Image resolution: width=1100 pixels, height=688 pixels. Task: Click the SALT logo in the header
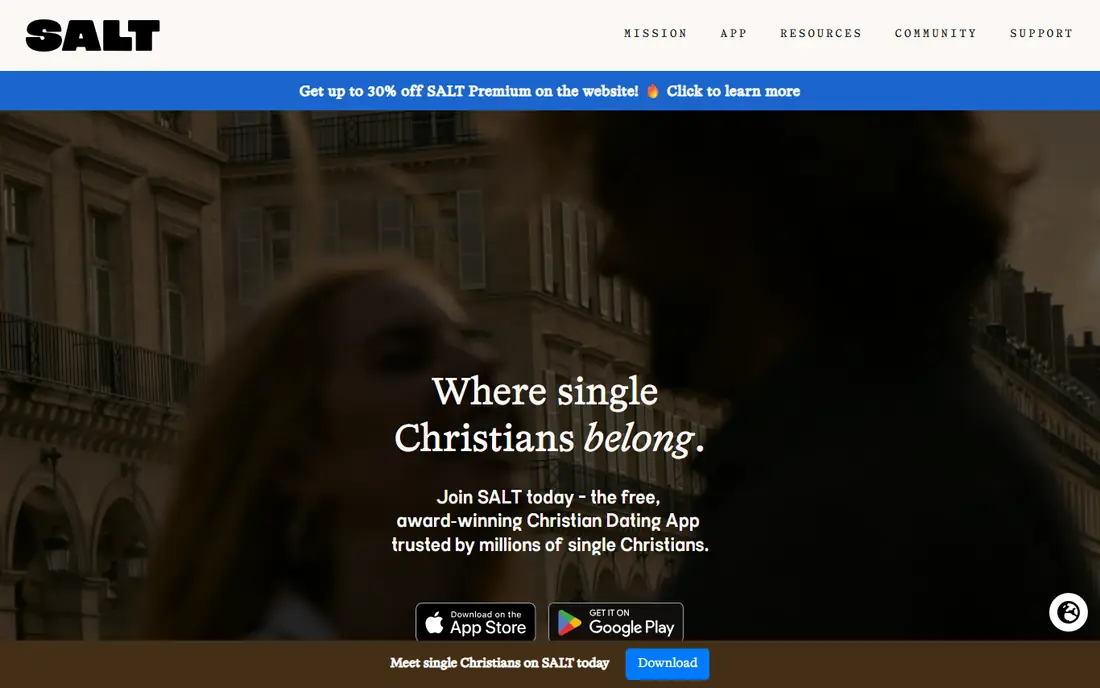(93, 35)
